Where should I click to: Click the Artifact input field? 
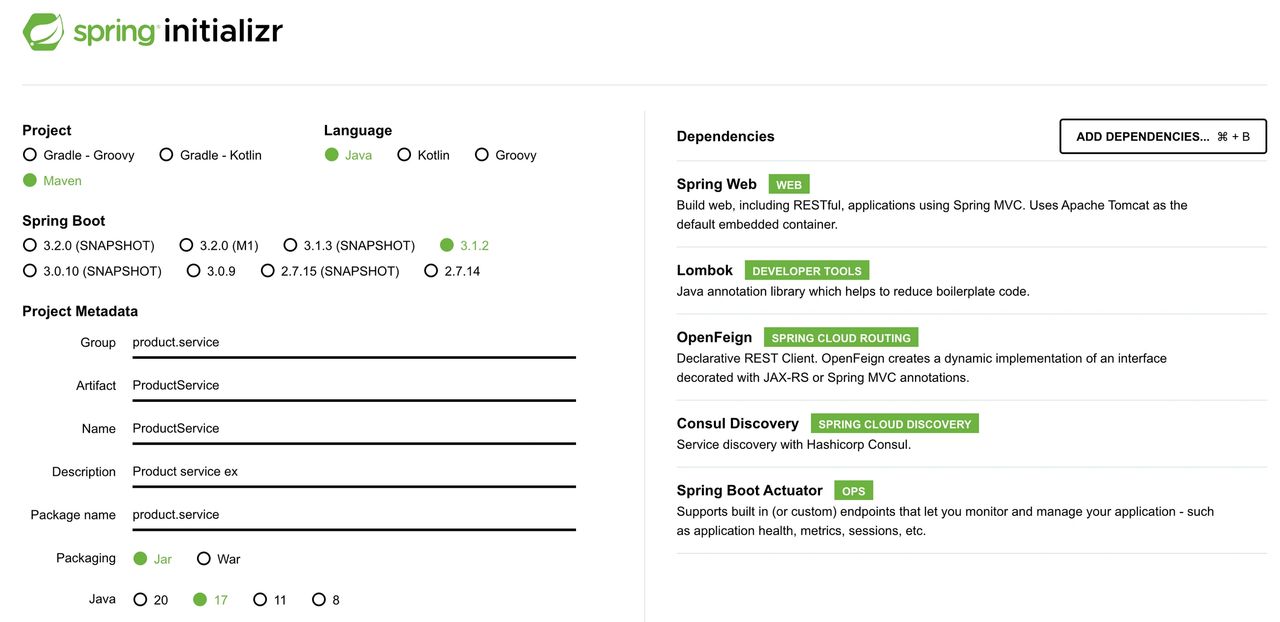pos(353,385)
